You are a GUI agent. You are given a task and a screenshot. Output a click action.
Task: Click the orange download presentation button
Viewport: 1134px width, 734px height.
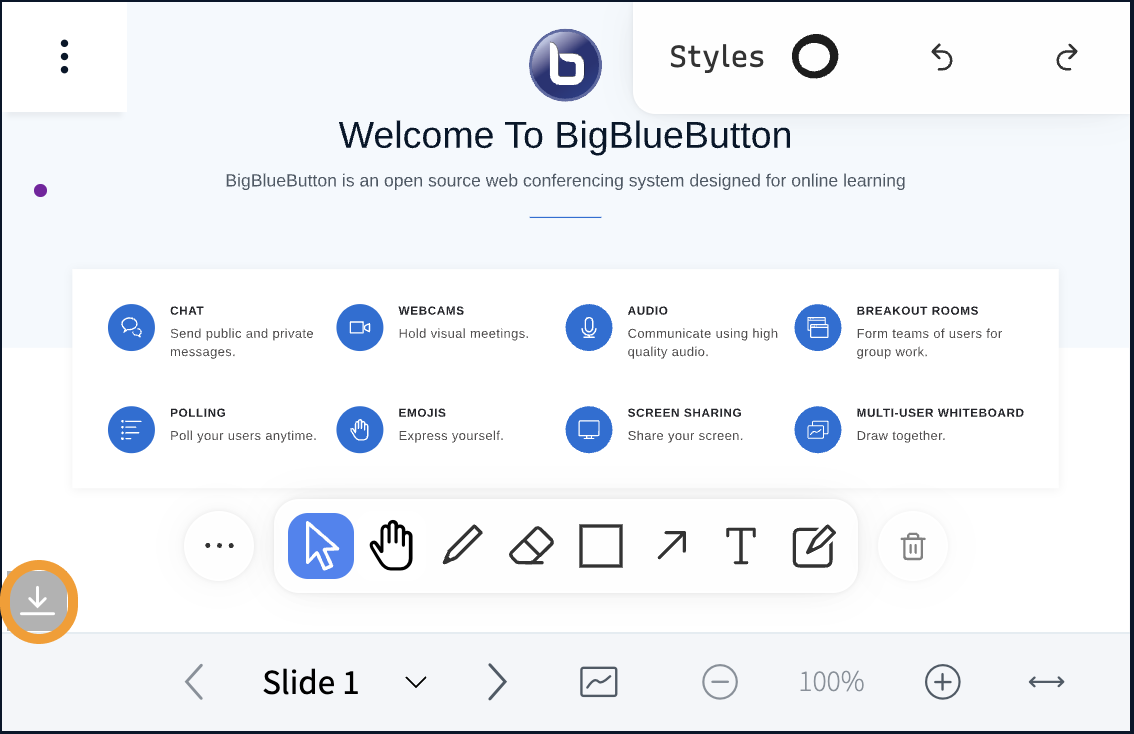[38, 601]
